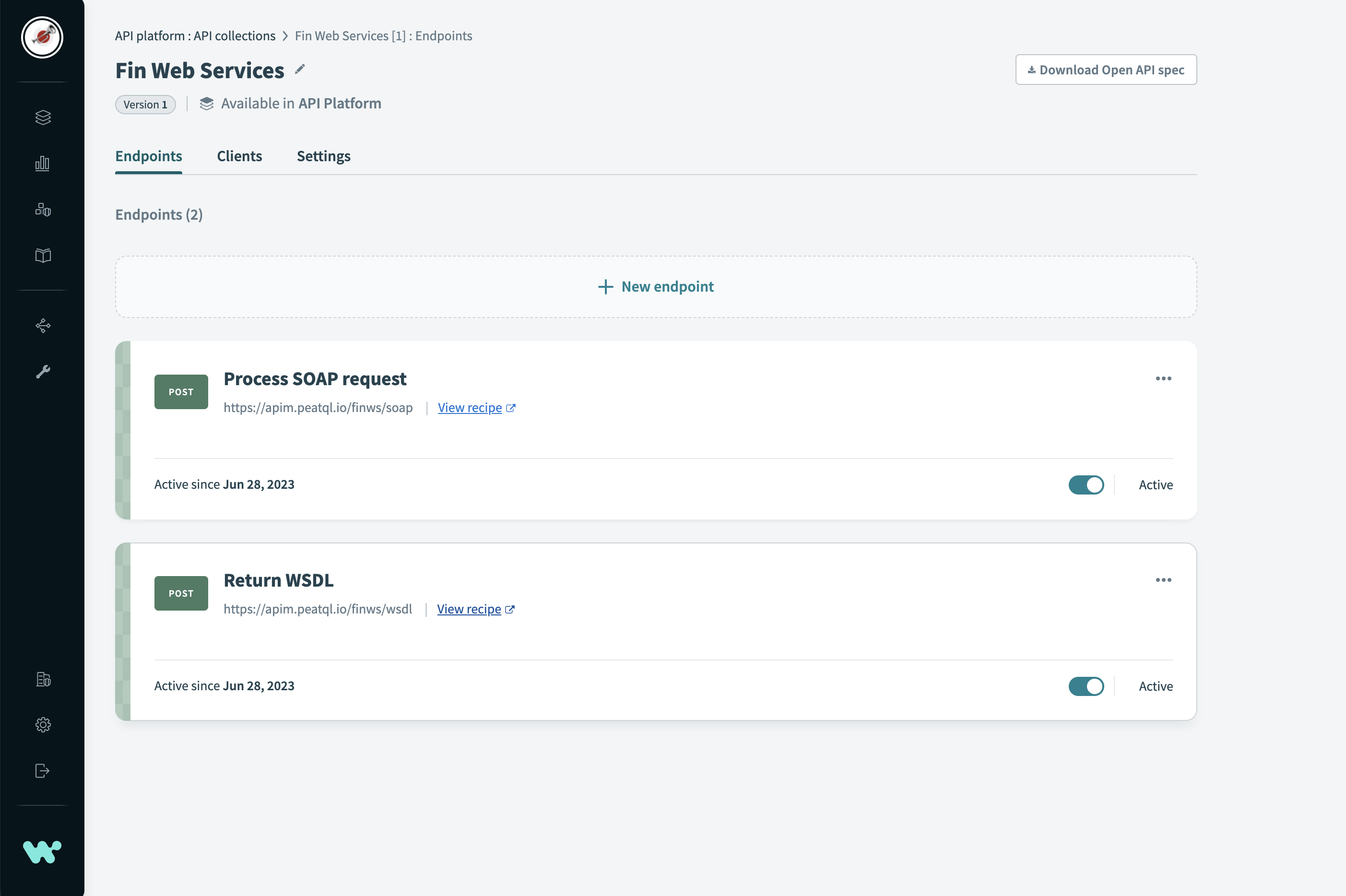
Task: Open the settings gear icon
Action: point(43,724)
